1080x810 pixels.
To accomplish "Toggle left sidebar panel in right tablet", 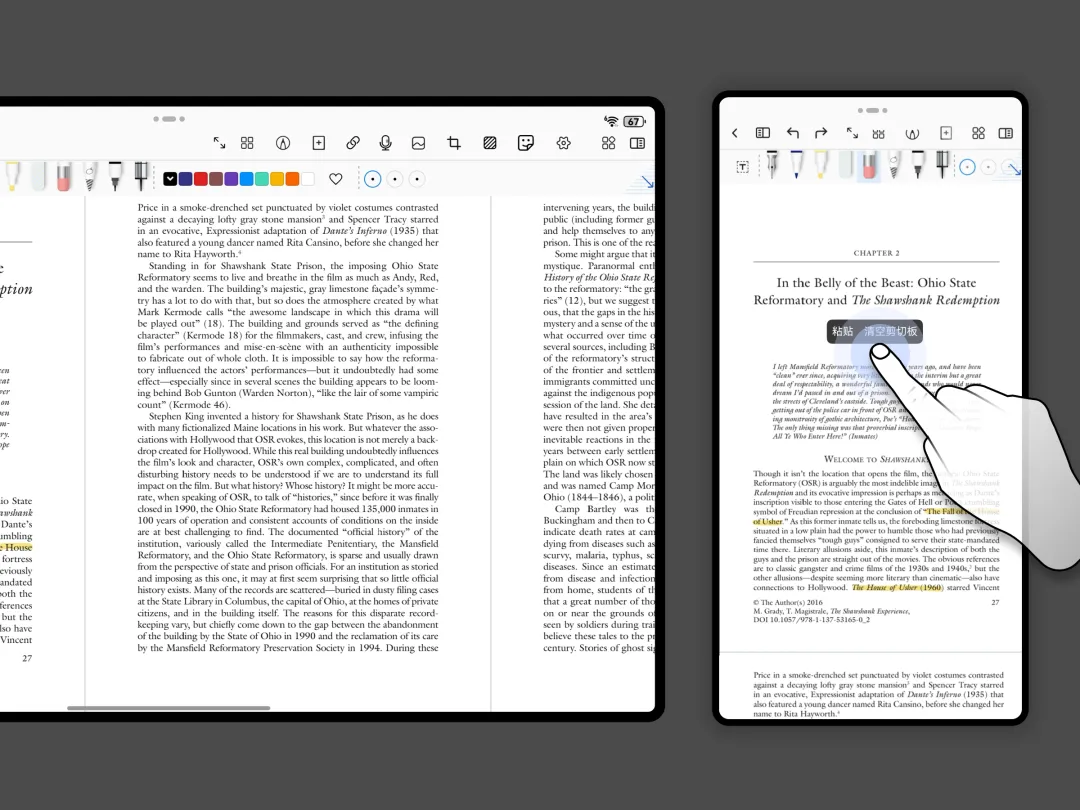I will pos(762,133).
